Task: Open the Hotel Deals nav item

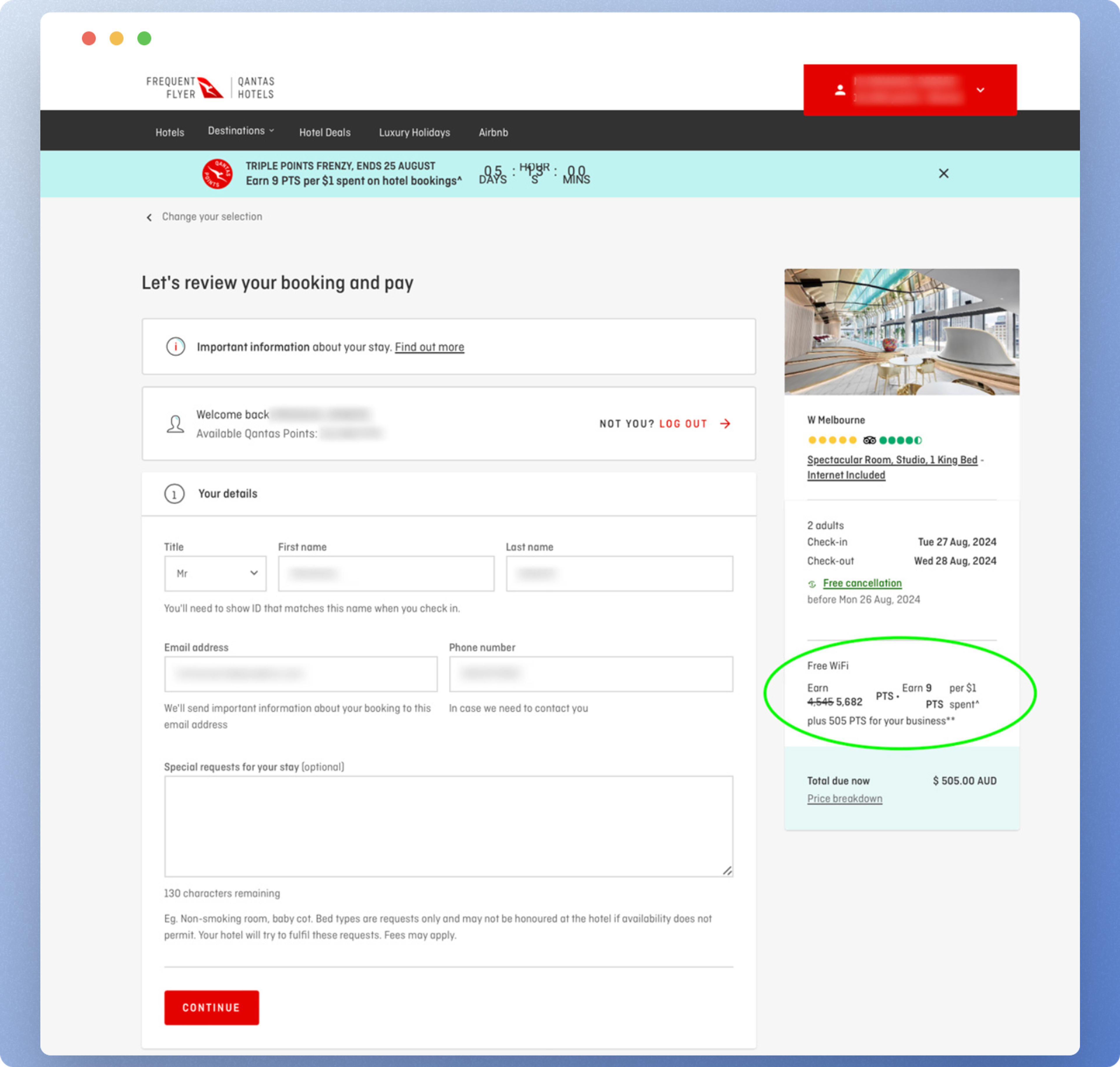Action: (325, 132)
